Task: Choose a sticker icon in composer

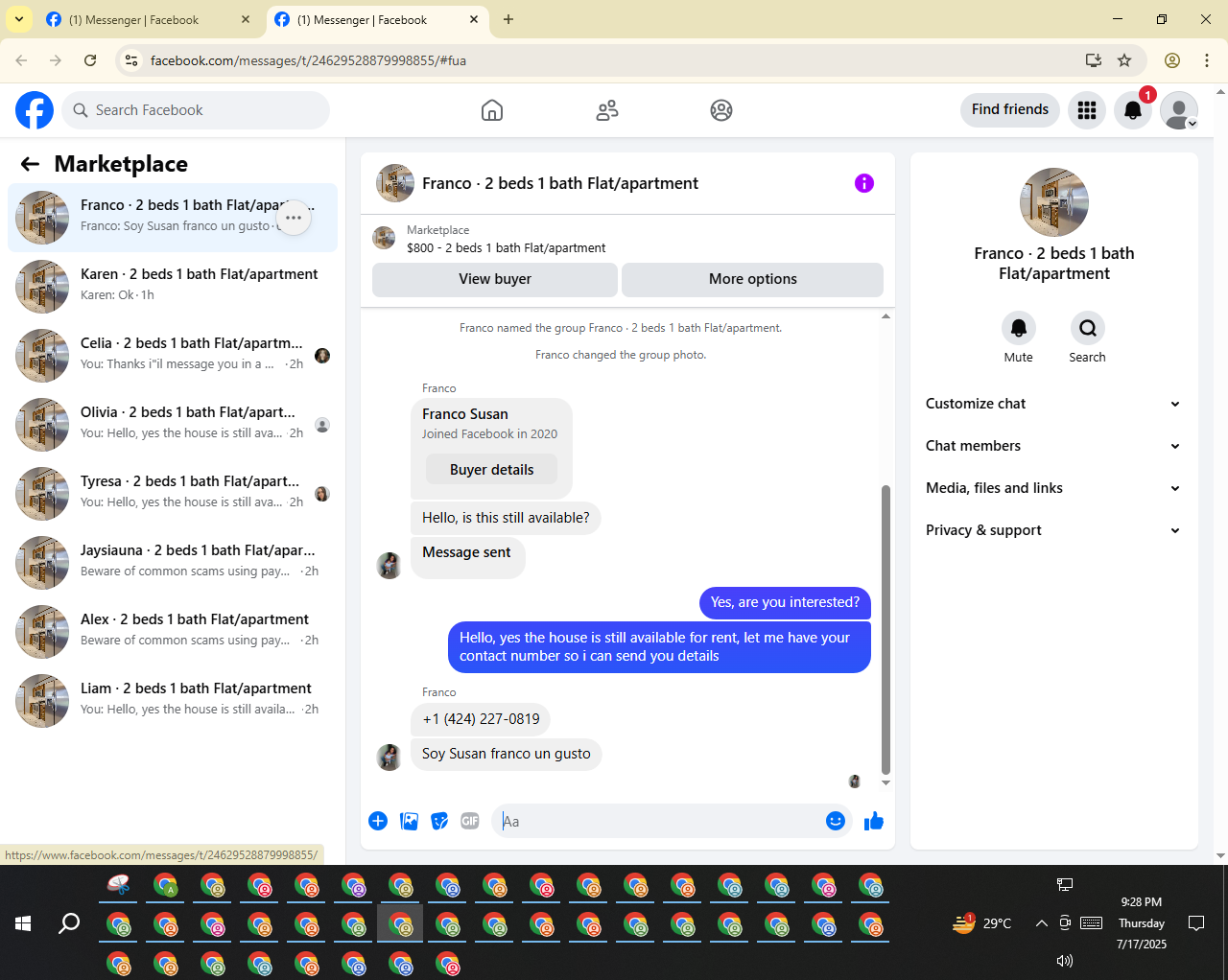Action: tap(439, 821)
